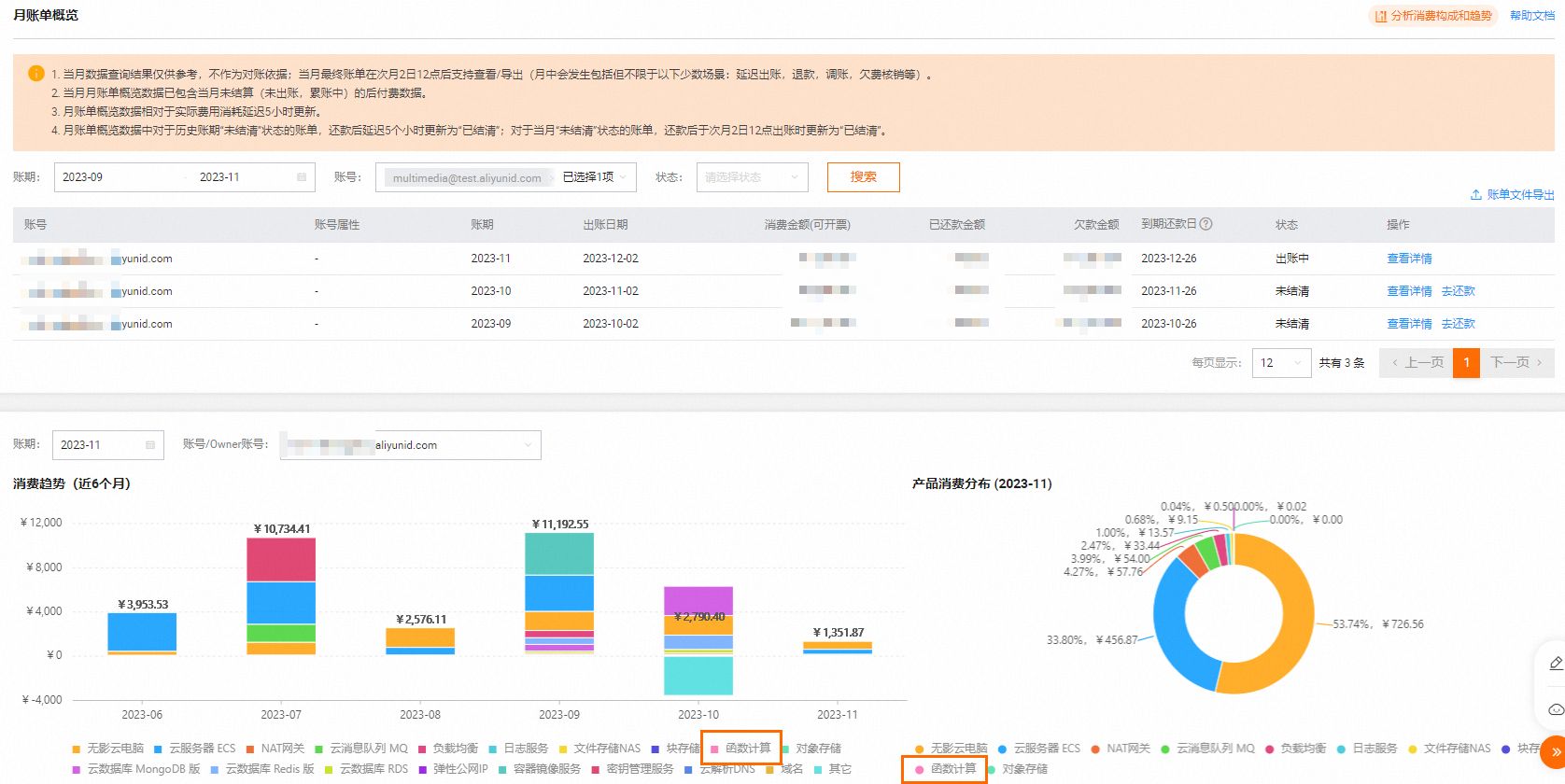Open the 帮助文档 link
Image resolution: width=1565 pixels, height=784 pixels.
click(1532, 16)
